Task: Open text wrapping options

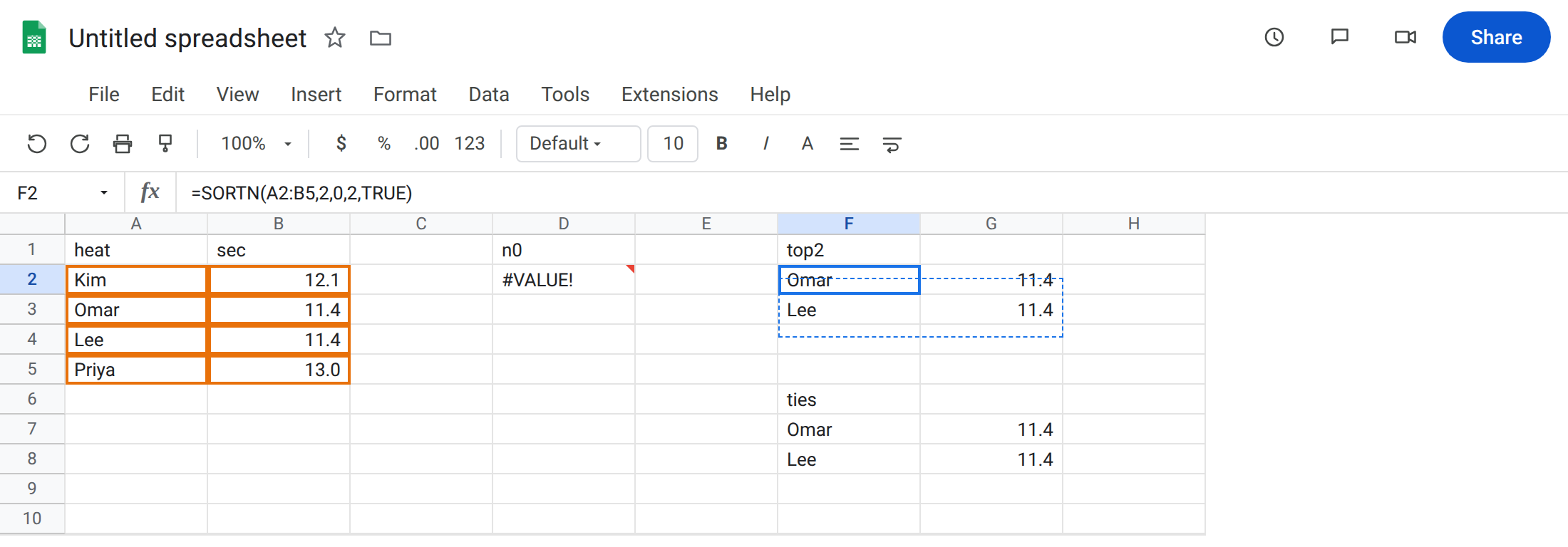Action: pos(892,144)
